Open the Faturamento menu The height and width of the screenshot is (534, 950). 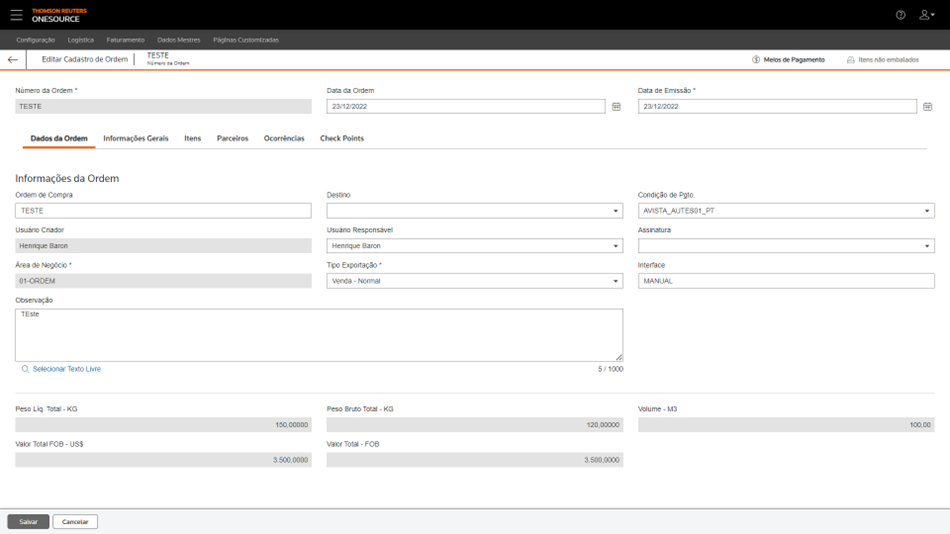125,40
